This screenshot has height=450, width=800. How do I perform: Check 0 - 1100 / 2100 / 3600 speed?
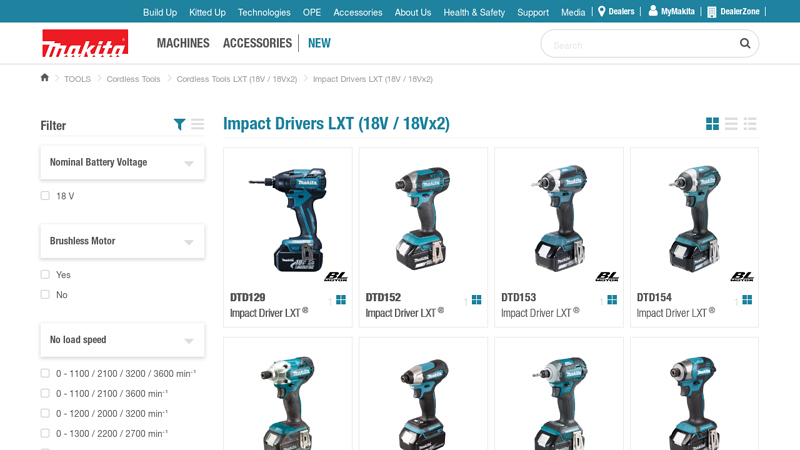click(45, 393)
